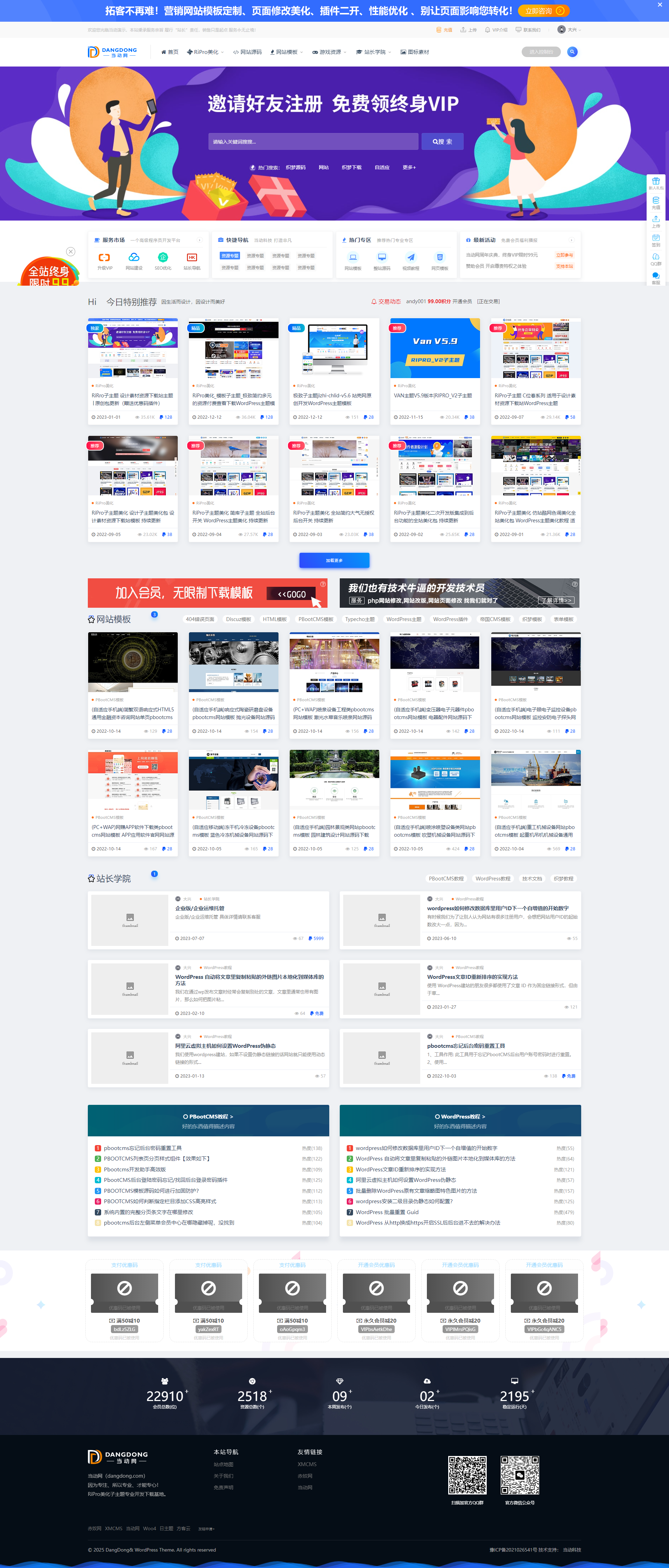Click the 网页模板 HTML5 icon
Viewport: 669px width, 1568px height.
coord(440,258)
